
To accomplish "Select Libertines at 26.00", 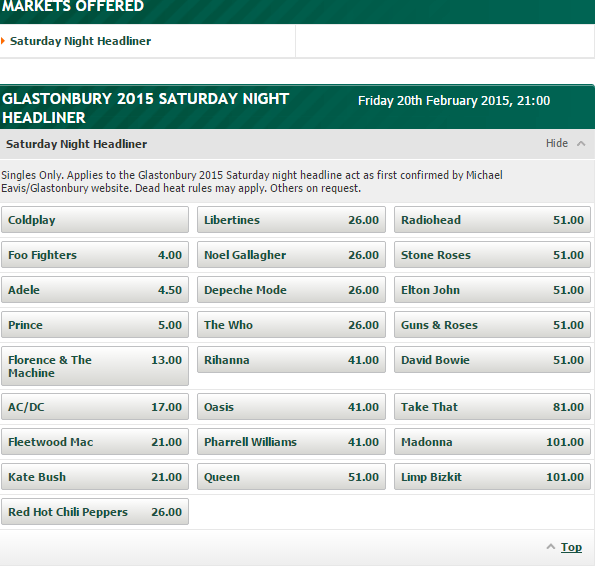I will point(291,220).
